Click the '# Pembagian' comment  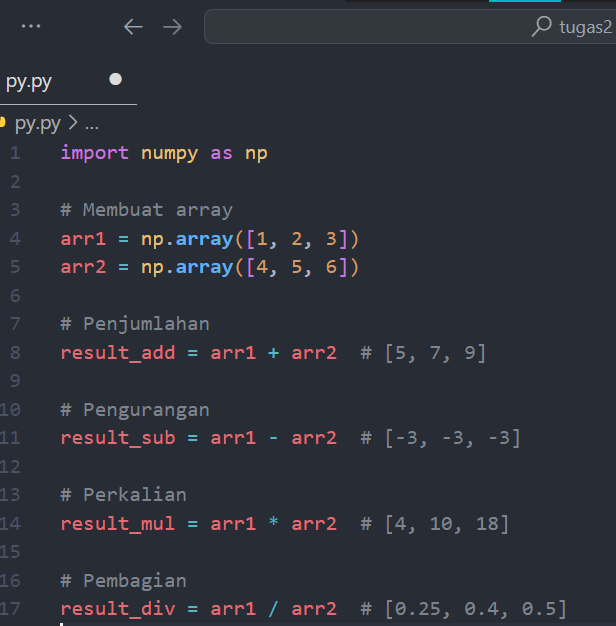(123, 581)
